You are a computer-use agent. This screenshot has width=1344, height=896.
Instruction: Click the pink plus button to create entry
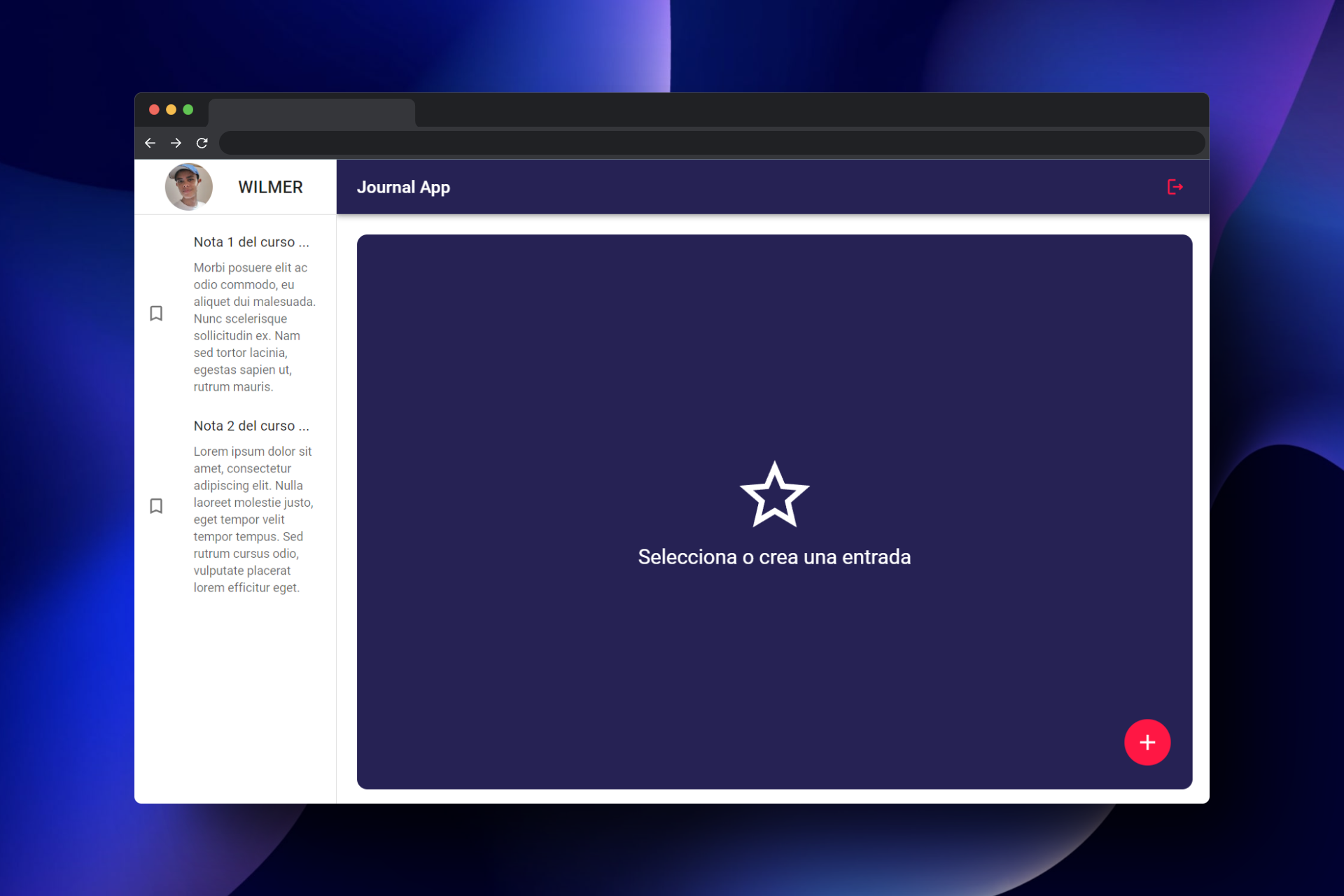point(1147,743)
